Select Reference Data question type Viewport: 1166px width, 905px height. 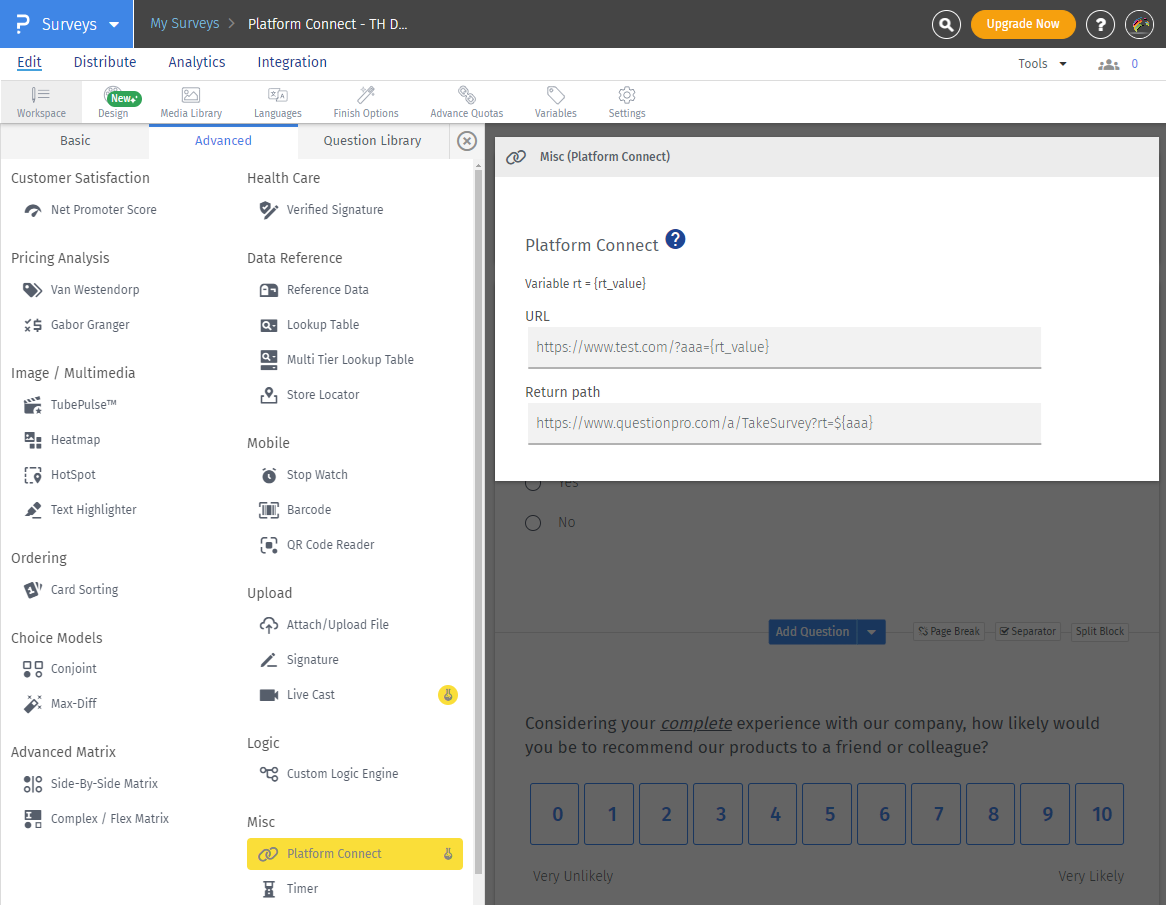tap(314, 289)
